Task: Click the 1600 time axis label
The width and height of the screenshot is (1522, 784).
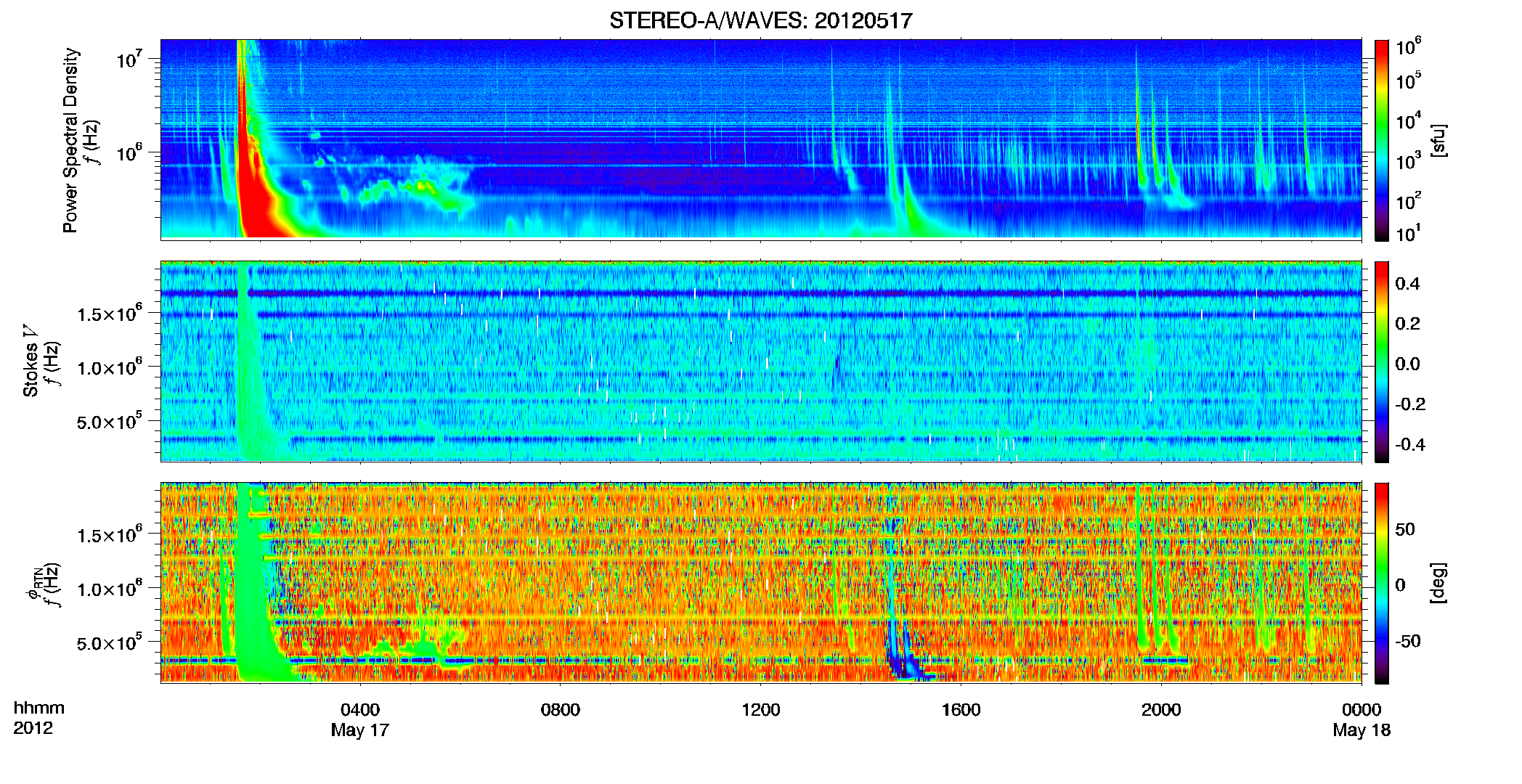Action: [961, 710]
